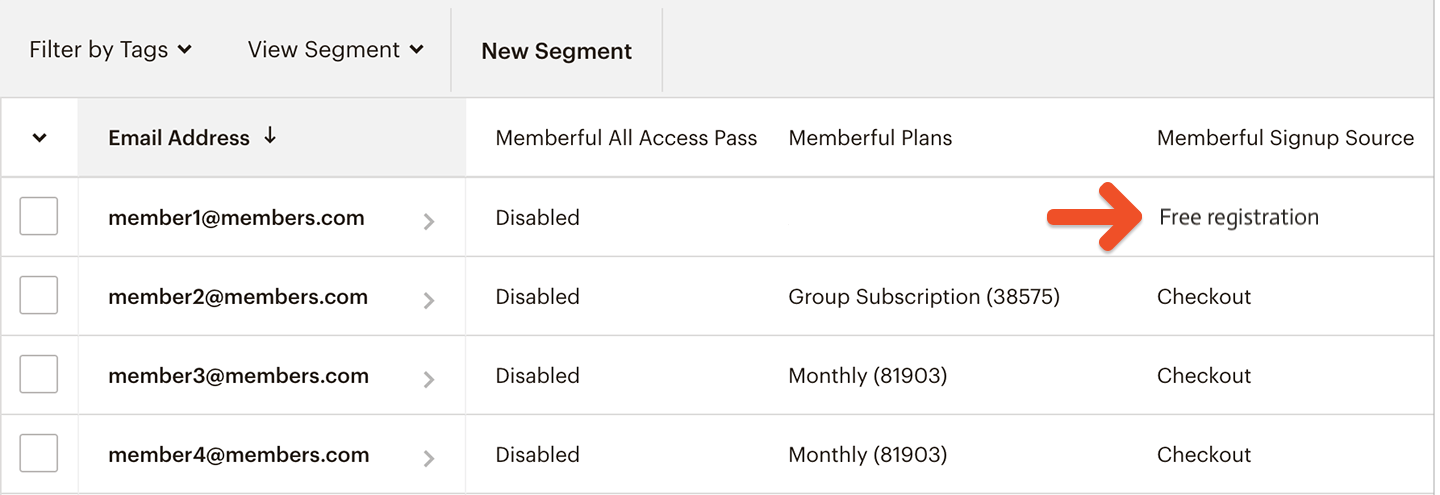
Task: Open member3@members.com row chevron arrow
Action: coord(429,379)
